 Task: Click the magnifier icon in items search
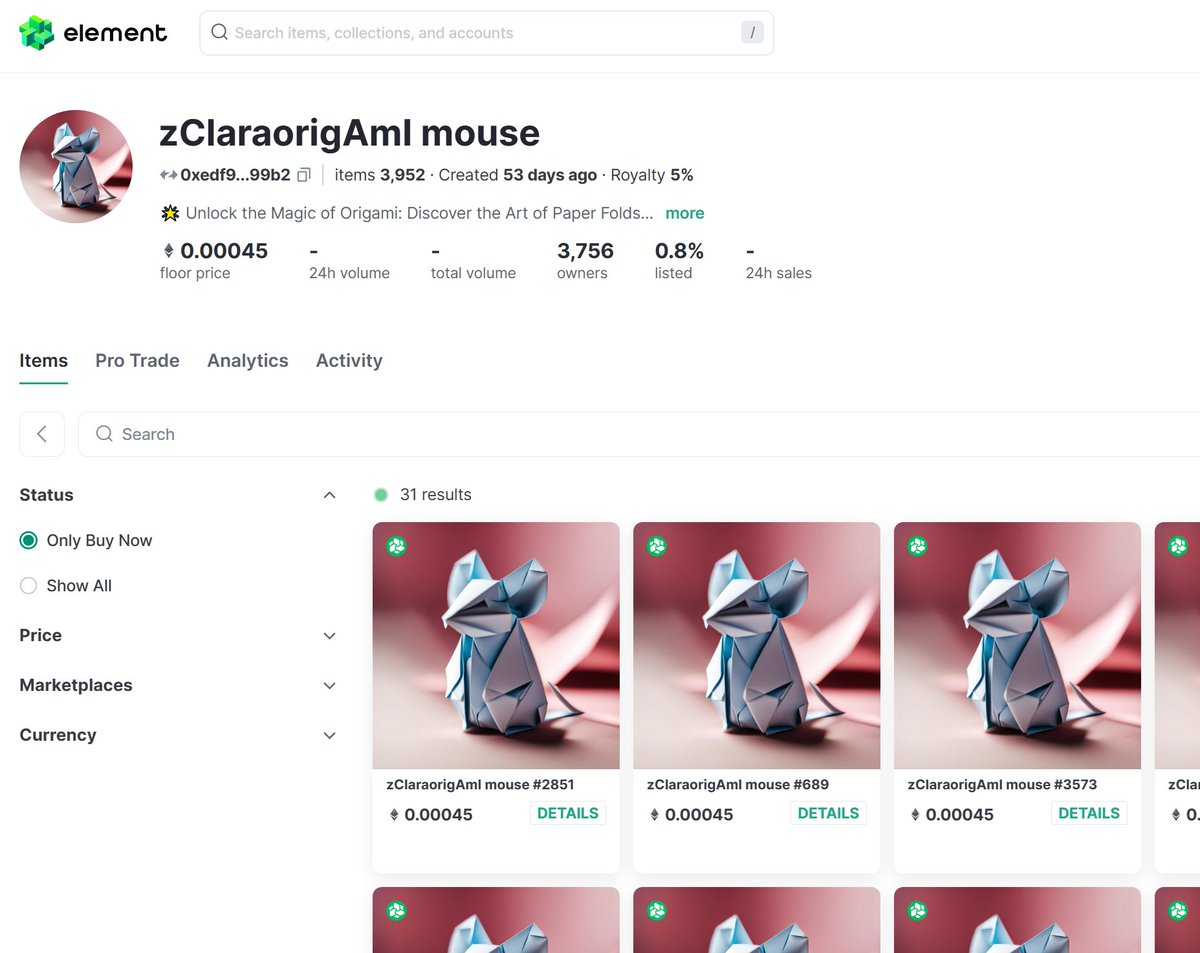tap(104, 434)
